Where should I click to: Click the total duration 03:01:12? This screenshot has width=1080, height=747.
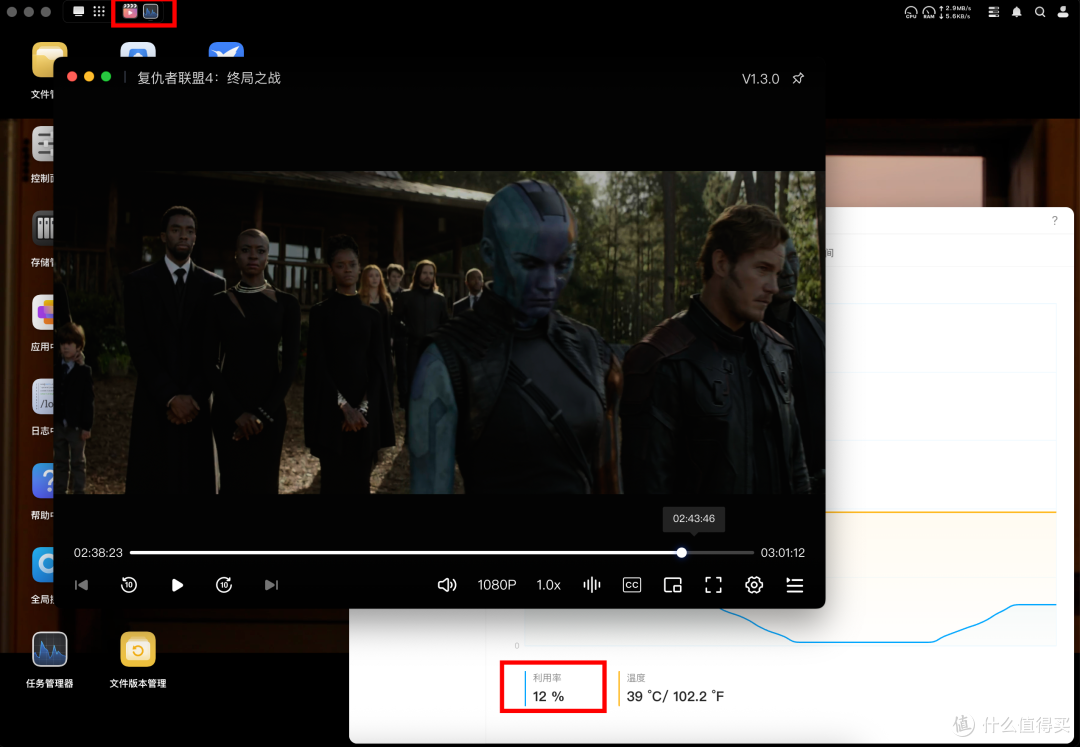click(782, 553)
